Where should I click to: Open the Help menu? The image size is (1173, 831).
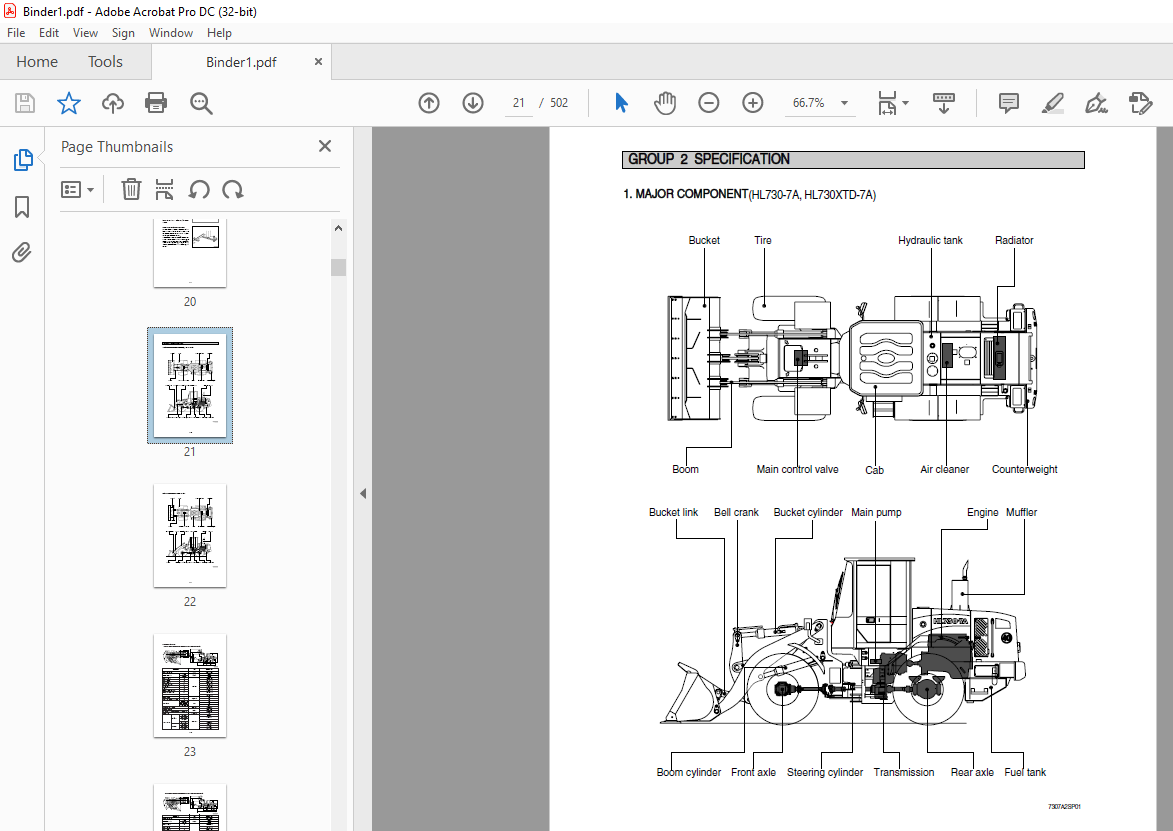tap(219, 33)
